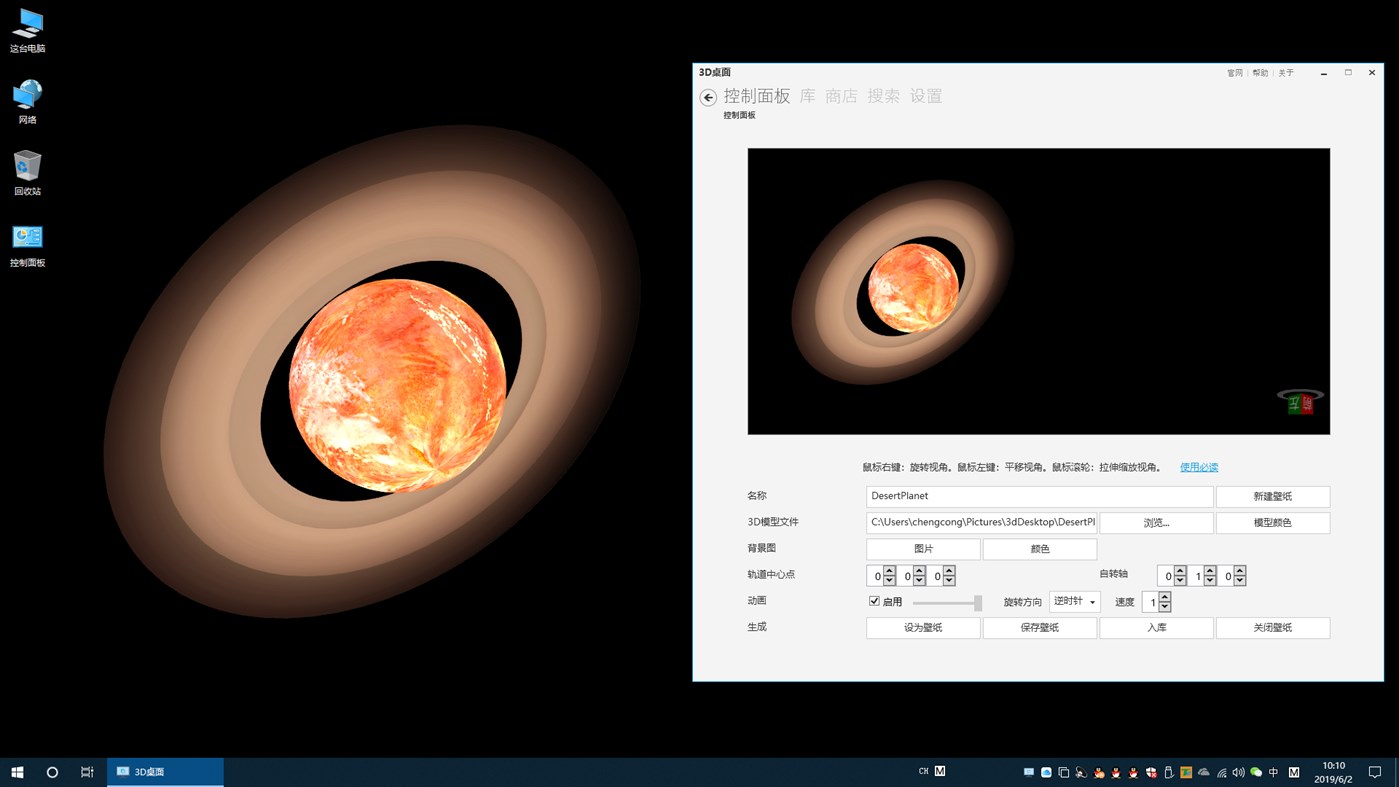Click the WeChat icon in the system tray
The width and height of the screenshot is (1399, 787).
(x=1254, y=772)
